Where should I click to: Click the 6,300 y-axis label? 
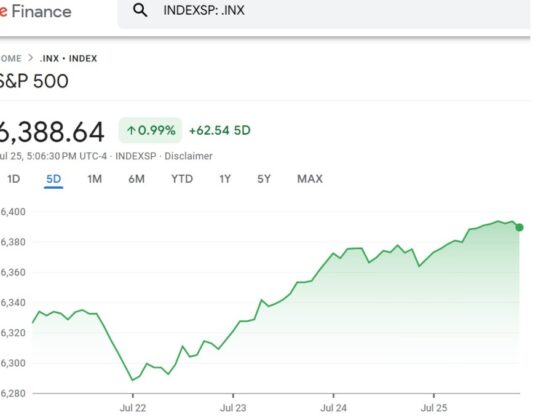[x=13, y=363]
